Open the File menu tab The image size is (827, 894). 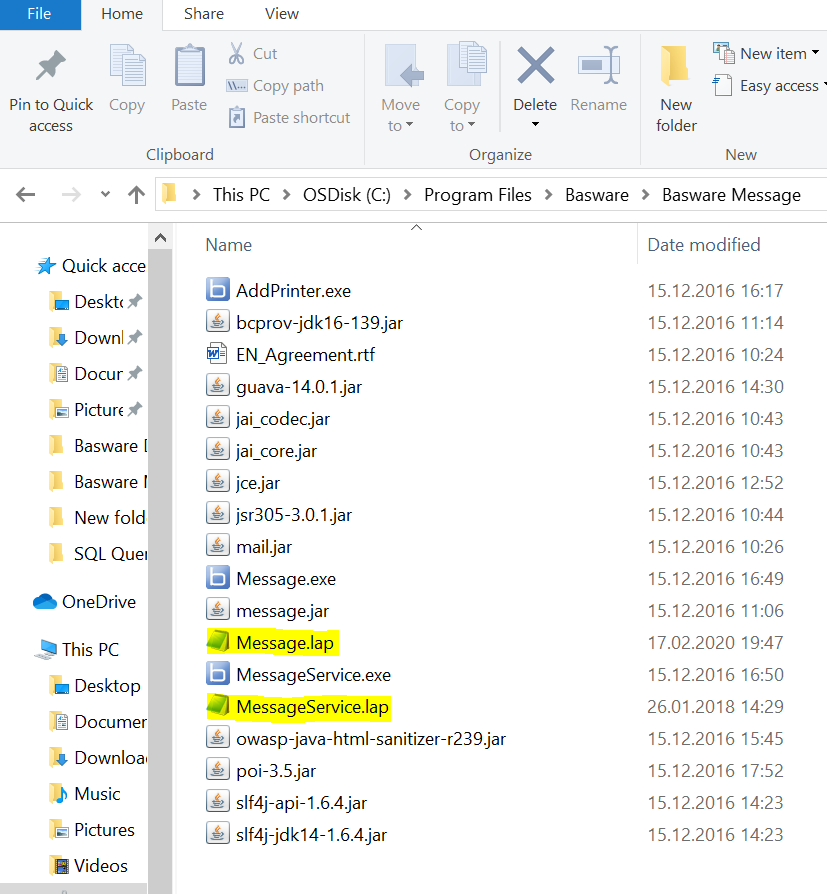point(39,14)
